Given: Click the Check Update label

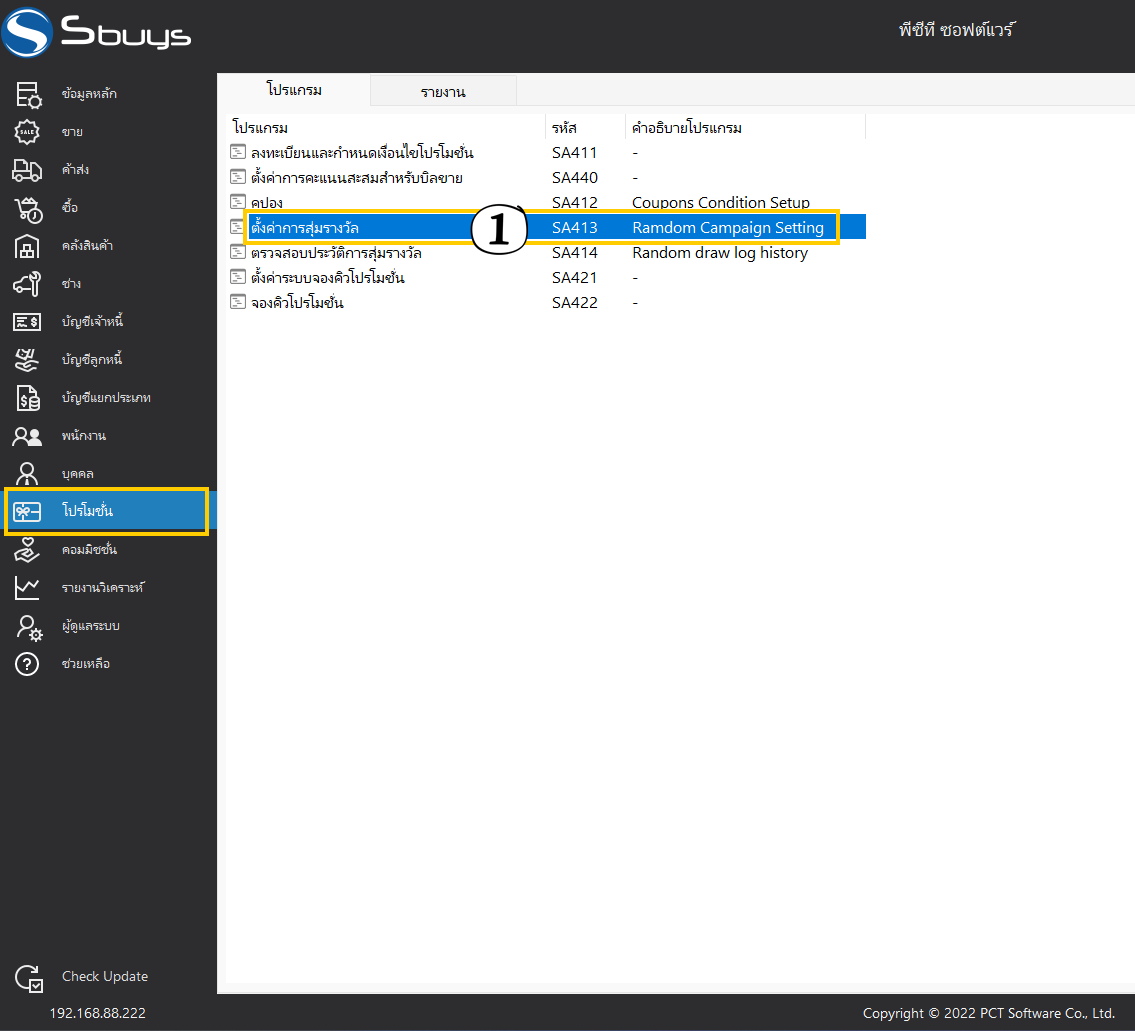Looking at the screenshot, I should 105,976.
